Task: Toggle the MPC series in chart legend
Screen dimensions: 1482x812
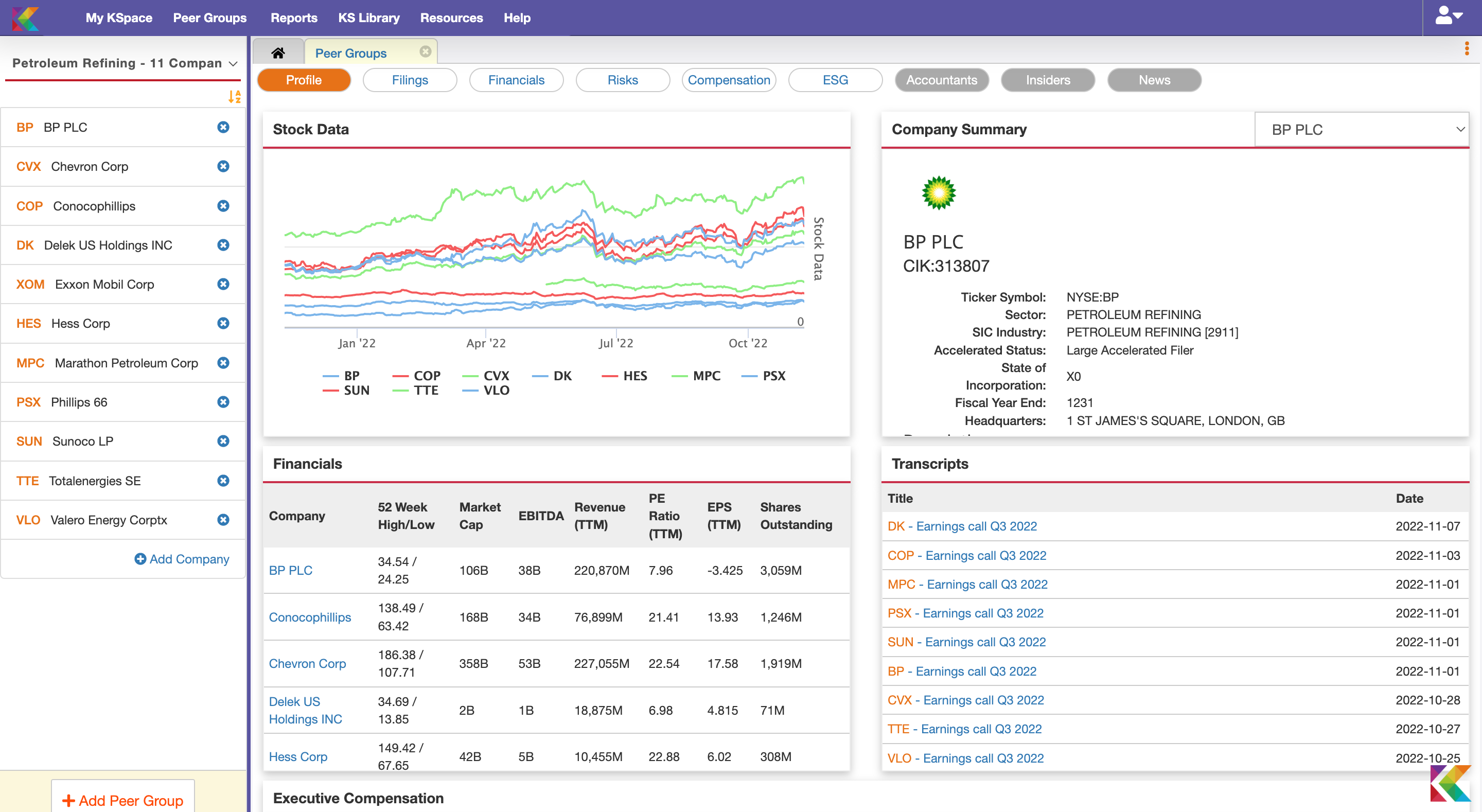Action: tap(696, 376)
